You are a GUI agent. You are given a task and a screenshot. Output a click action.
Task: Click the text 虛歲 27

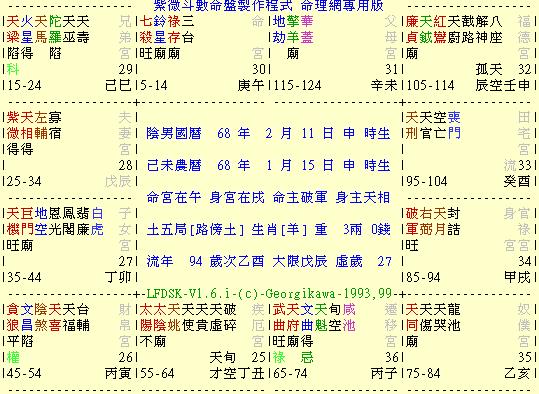coord(364,261)
